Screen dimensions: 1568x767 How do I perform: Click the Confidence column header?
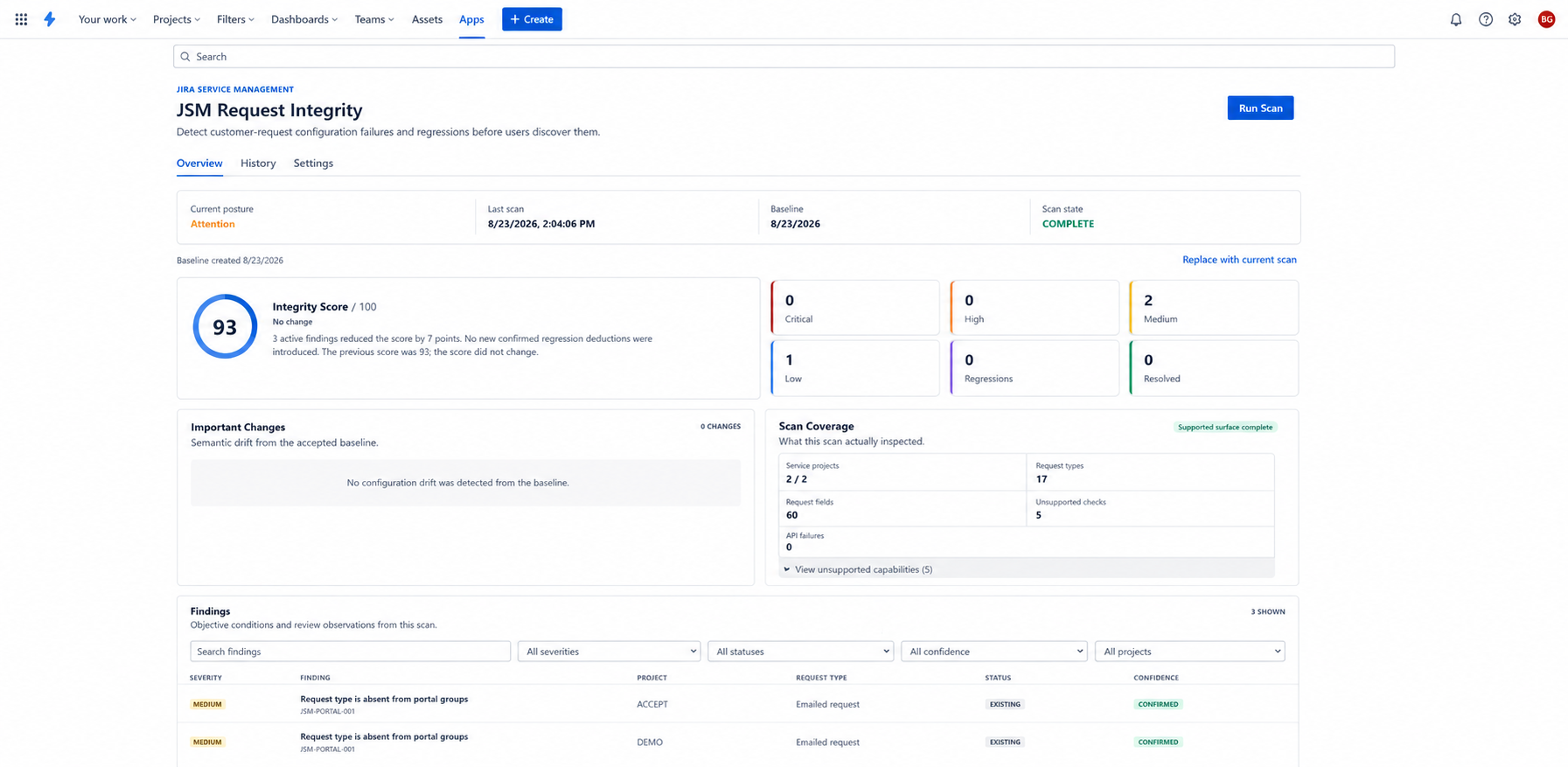point(1156,678)
